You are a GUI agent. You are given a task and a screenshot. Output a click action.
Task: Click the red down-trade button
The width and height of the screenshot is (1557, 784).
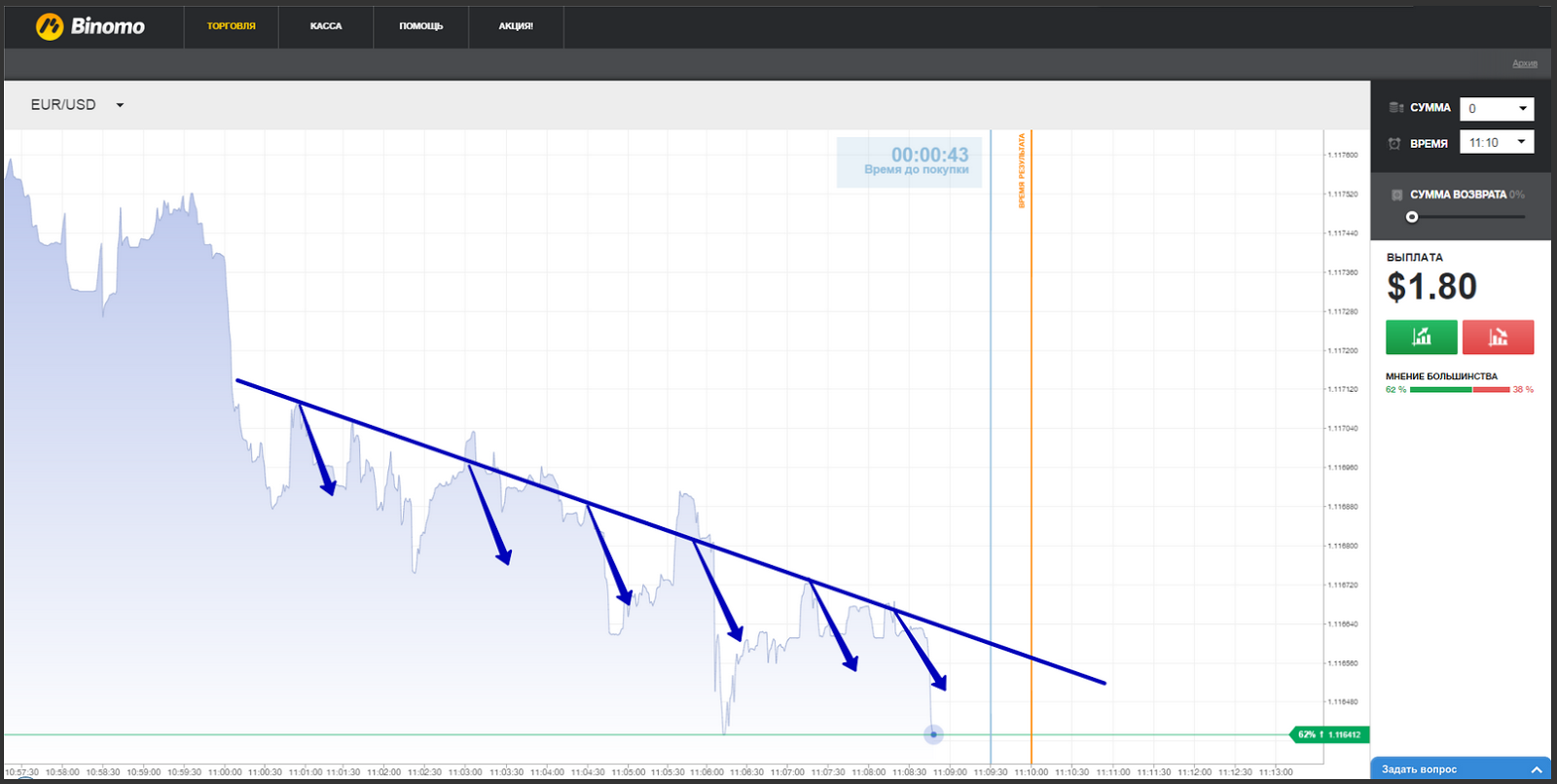(1499, 338)
